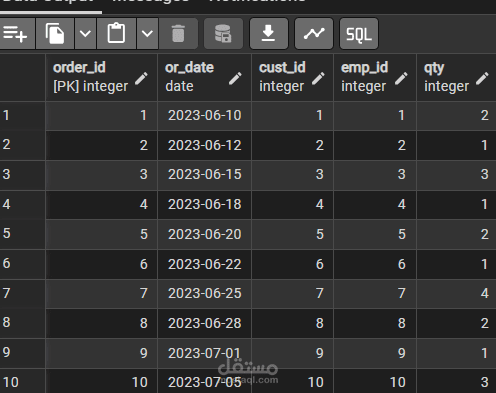Image resolution: width=496 pixels, height=393 pixels.
Task: Select row number 8 header
Action: coord(22,323)
